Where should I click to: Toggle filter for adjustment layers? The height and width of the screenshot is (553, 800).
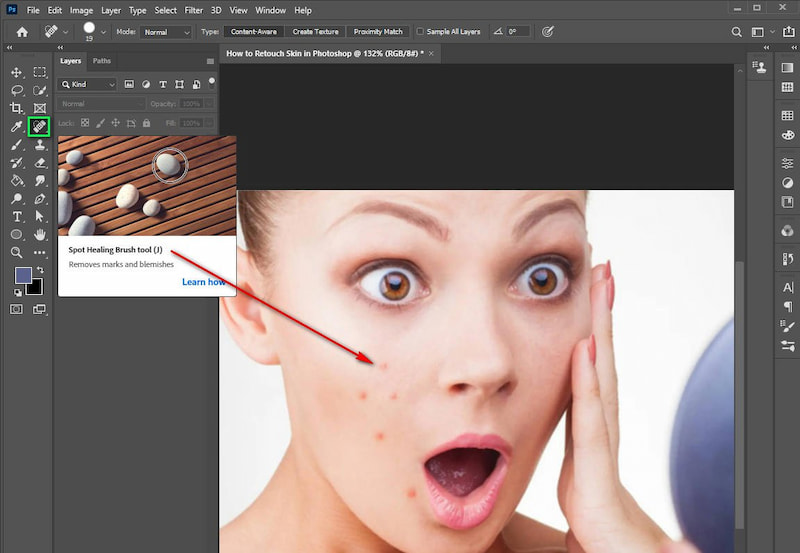point(146,84)
